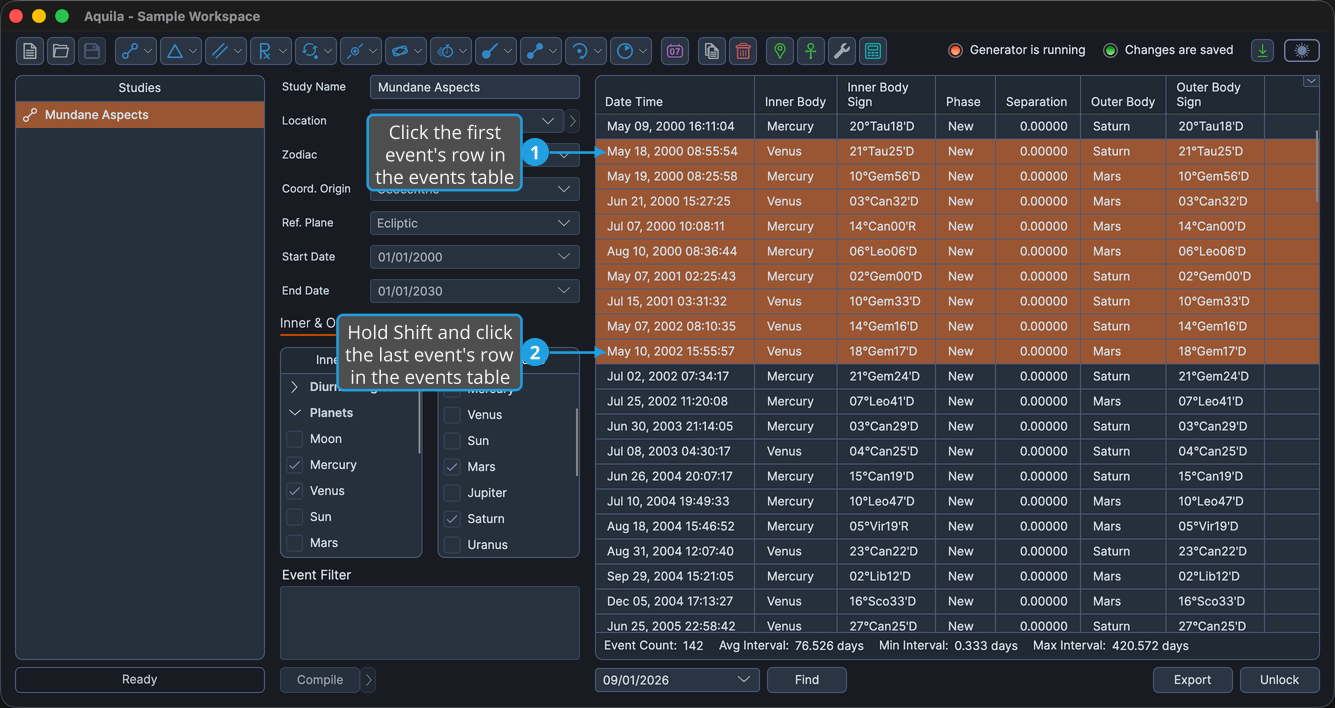Select the orbit ellipse study tool
Viewport: 1335px width, 708px height.
[406, 51]
